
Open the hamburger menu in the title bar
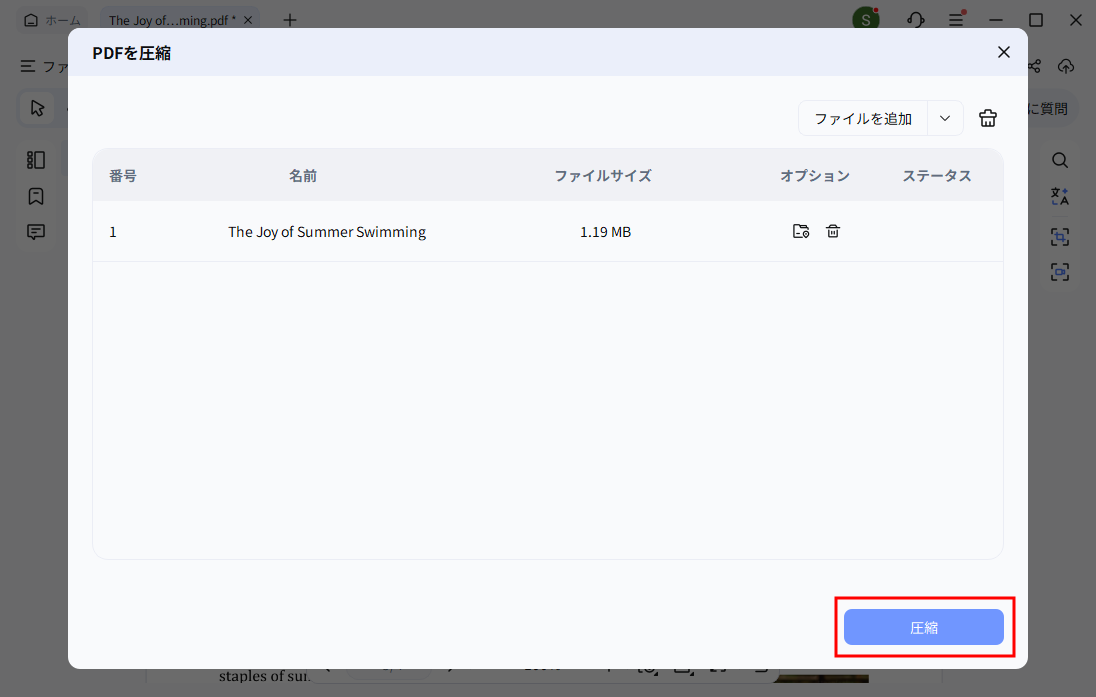956,20
